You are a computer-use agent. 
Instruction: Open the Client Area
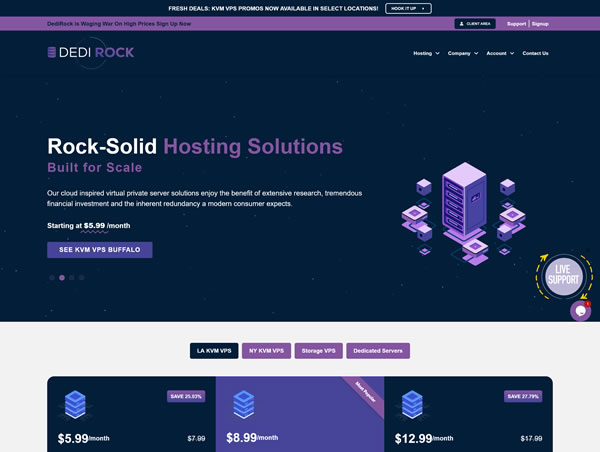475,23
